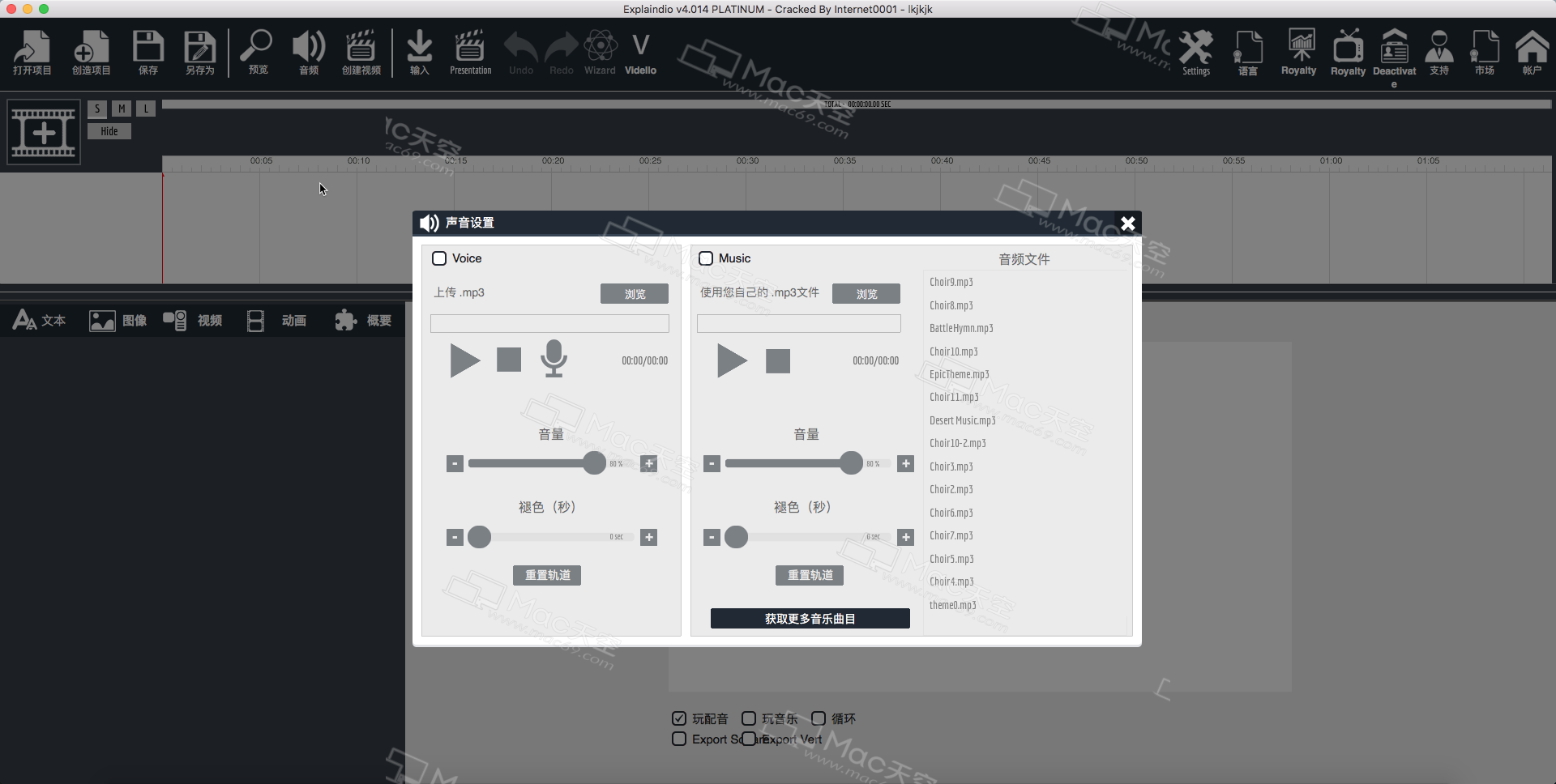Play the Voice track
The image size is (1556, 784).
click(464, 360)
